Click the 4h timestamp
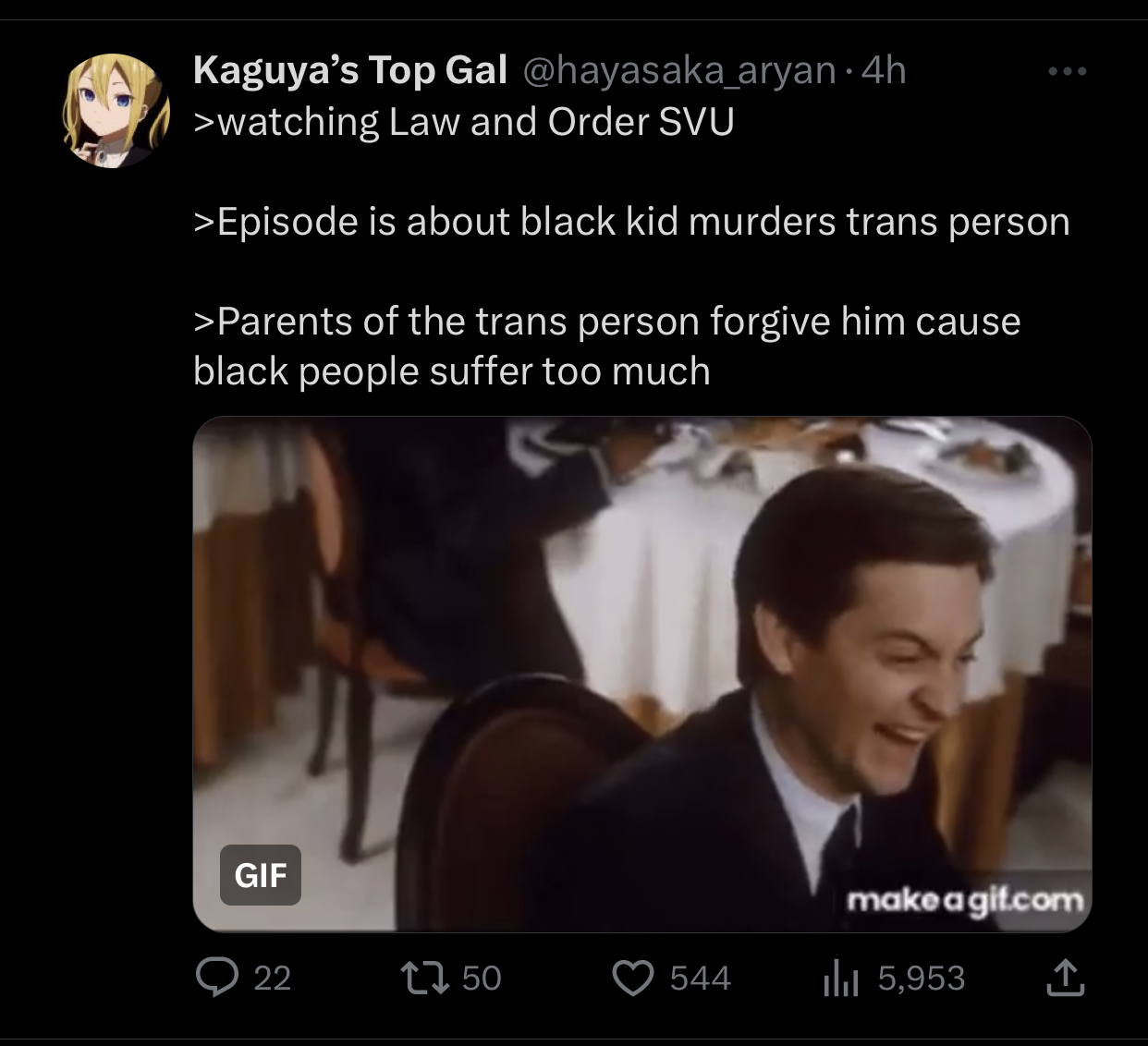 tap(883, 70)
